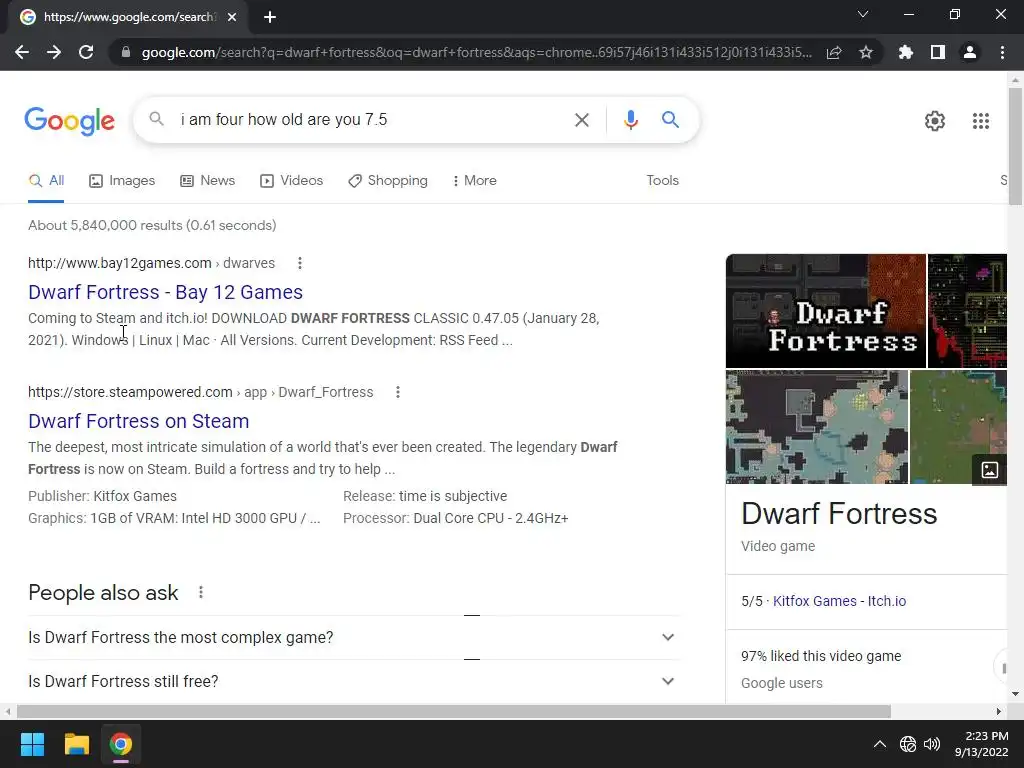Open File Explorer from the taskbar
The image size is (1024, 768).
pos(76,744)
